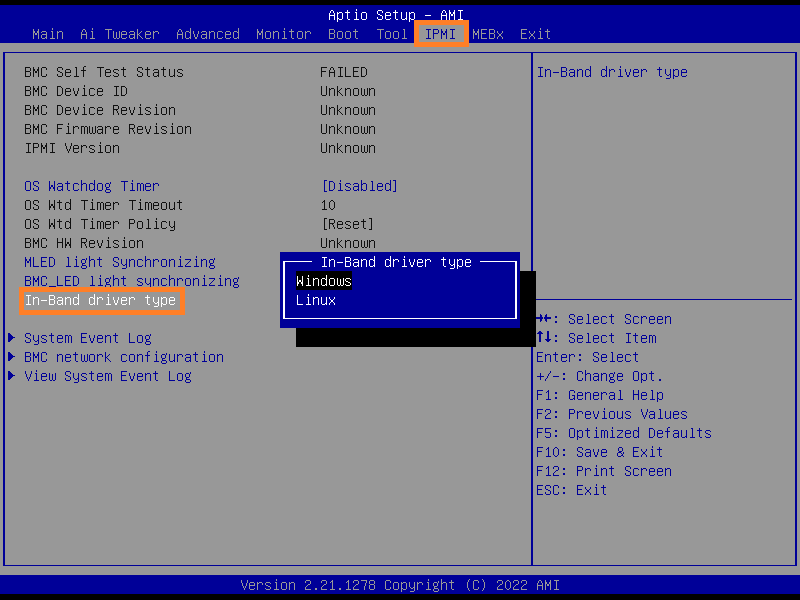The width and height of the screenshot is (800, 600).
Task: Change OS Watchdog Timer Disabled value
Action: coord(359,186)
